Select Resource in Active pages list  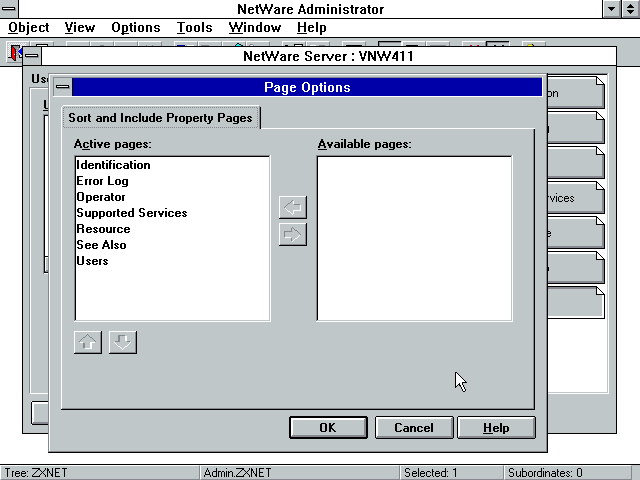(x=172, y=229)
